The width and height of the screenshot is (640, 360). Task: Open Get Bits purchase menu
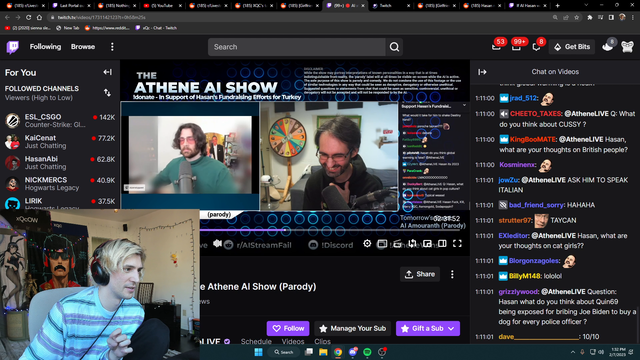tap(572, 47)
